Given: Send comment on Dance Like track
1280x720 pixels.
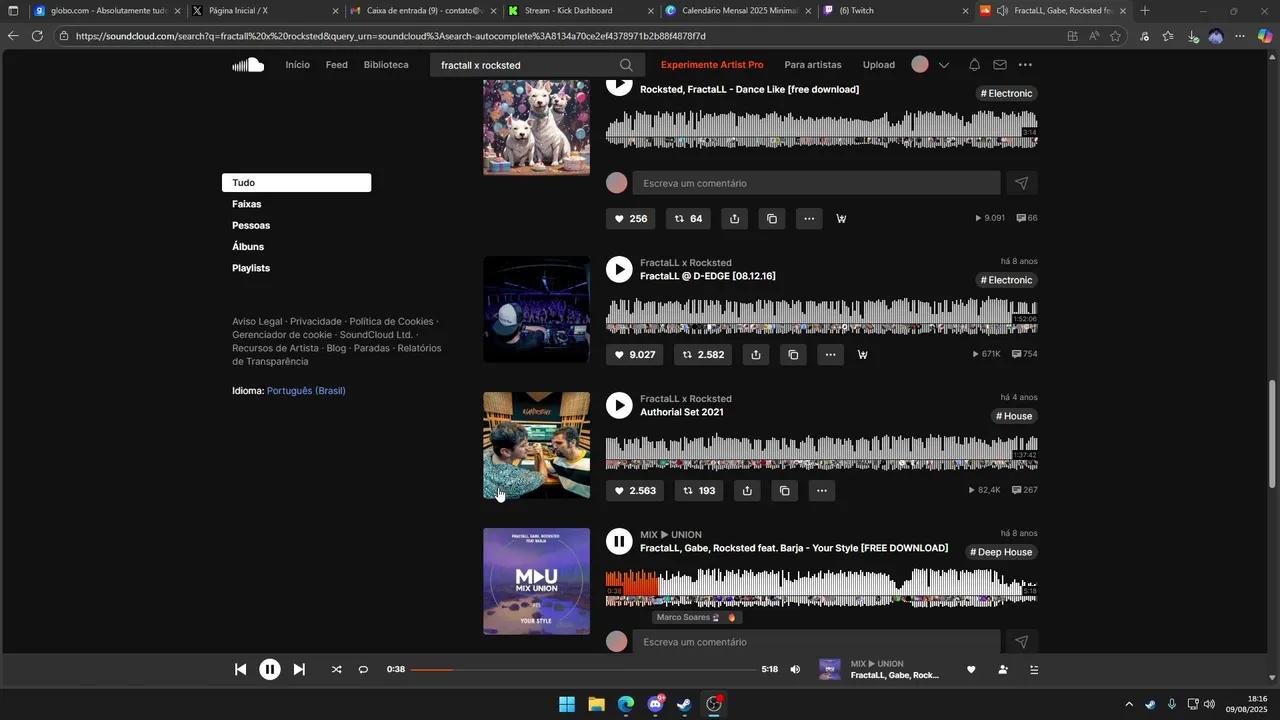Looking at the screenshot, I should point(1021,183).
